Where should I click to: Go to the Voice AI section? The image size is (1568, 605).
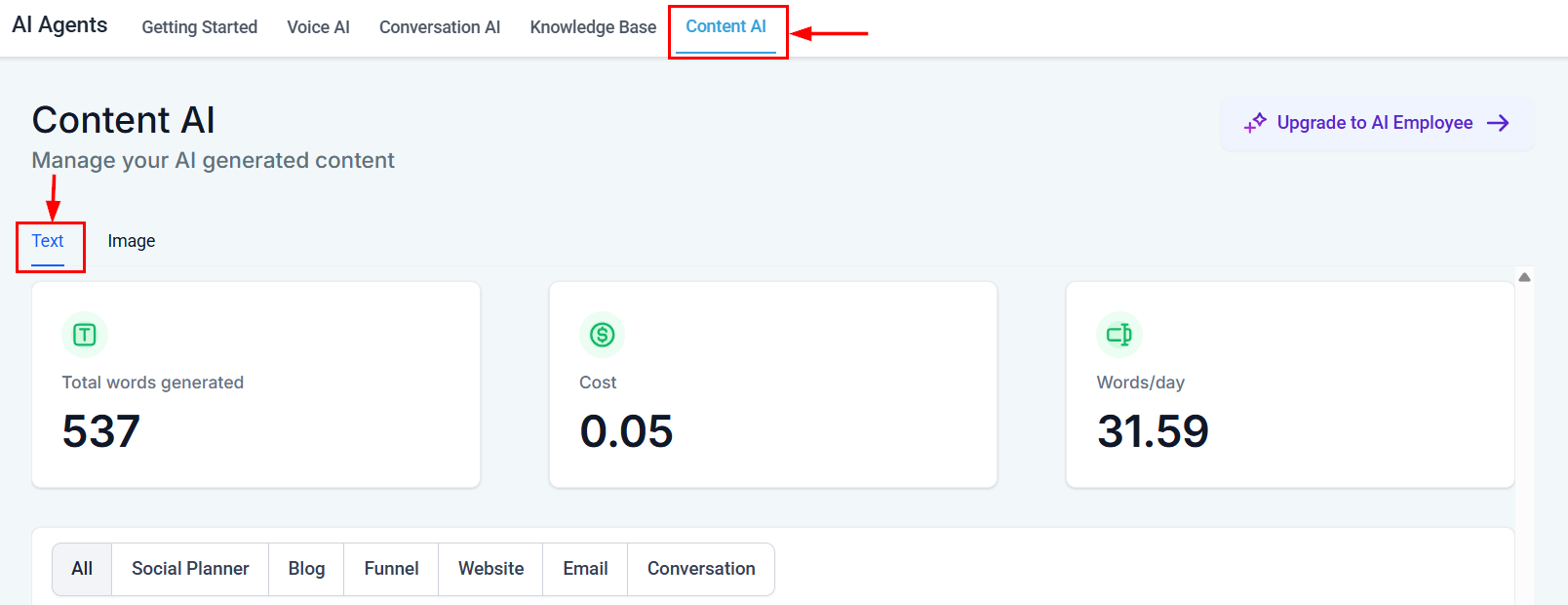pyautogui.click(x=318, y=26)
